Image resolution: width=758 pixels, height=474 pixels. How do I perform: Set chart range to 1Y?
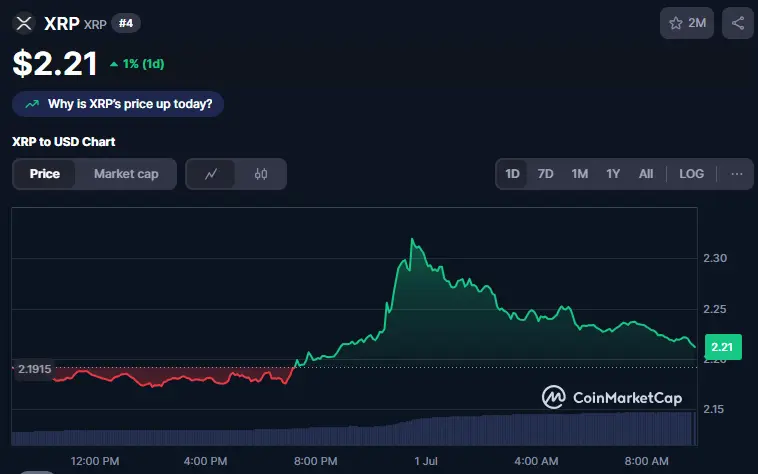coord(613,174)
